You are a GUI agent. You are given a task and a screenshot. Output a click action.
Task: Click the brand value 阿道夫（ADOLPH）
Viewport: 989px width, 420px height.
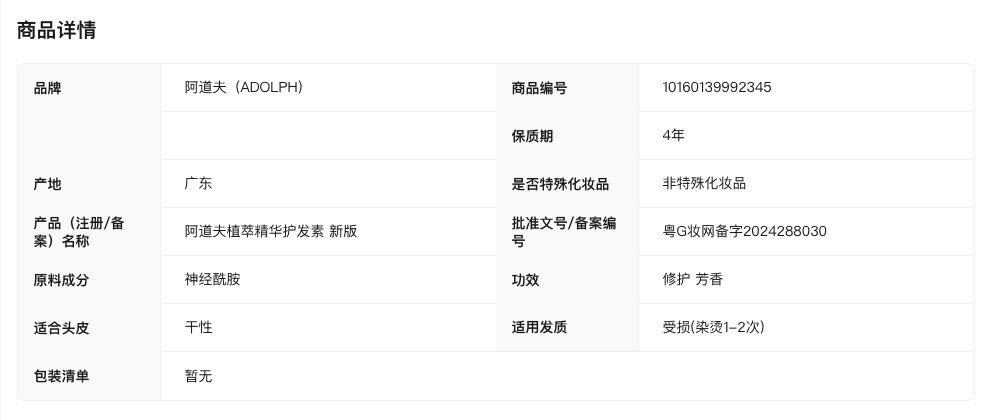coord(244,87)
